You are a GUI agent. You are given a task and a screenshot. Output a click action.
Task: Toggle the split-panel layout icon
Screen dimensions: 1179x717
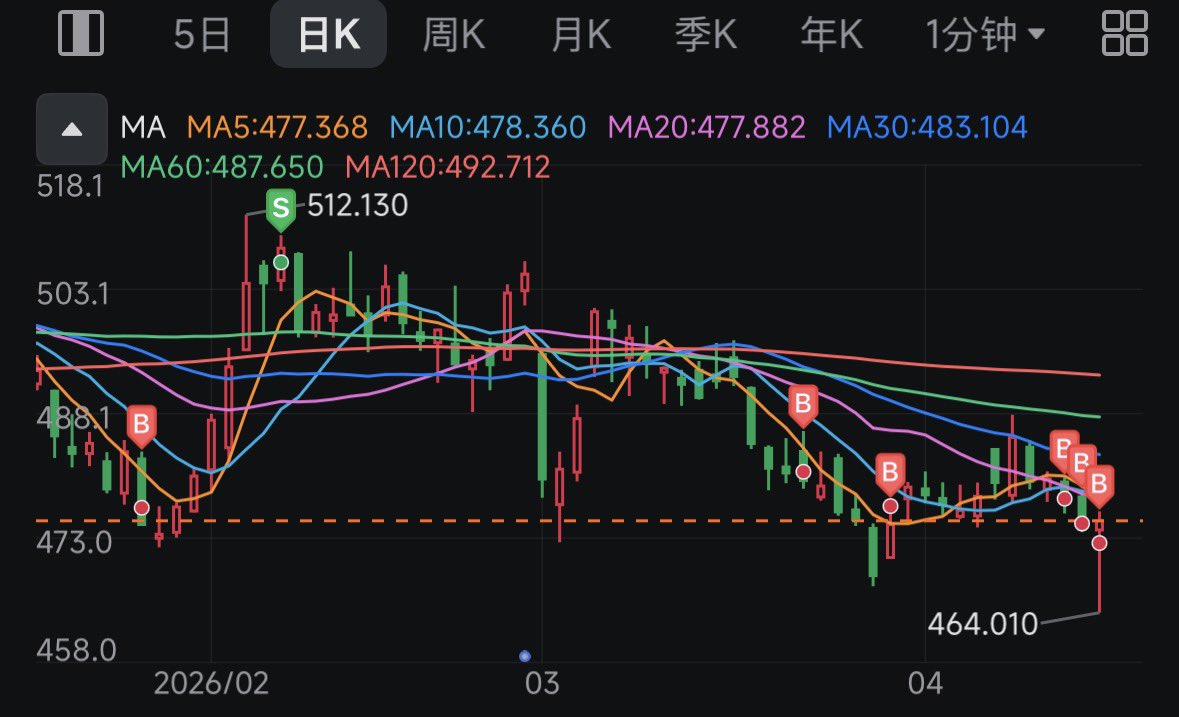pos(80,34)
